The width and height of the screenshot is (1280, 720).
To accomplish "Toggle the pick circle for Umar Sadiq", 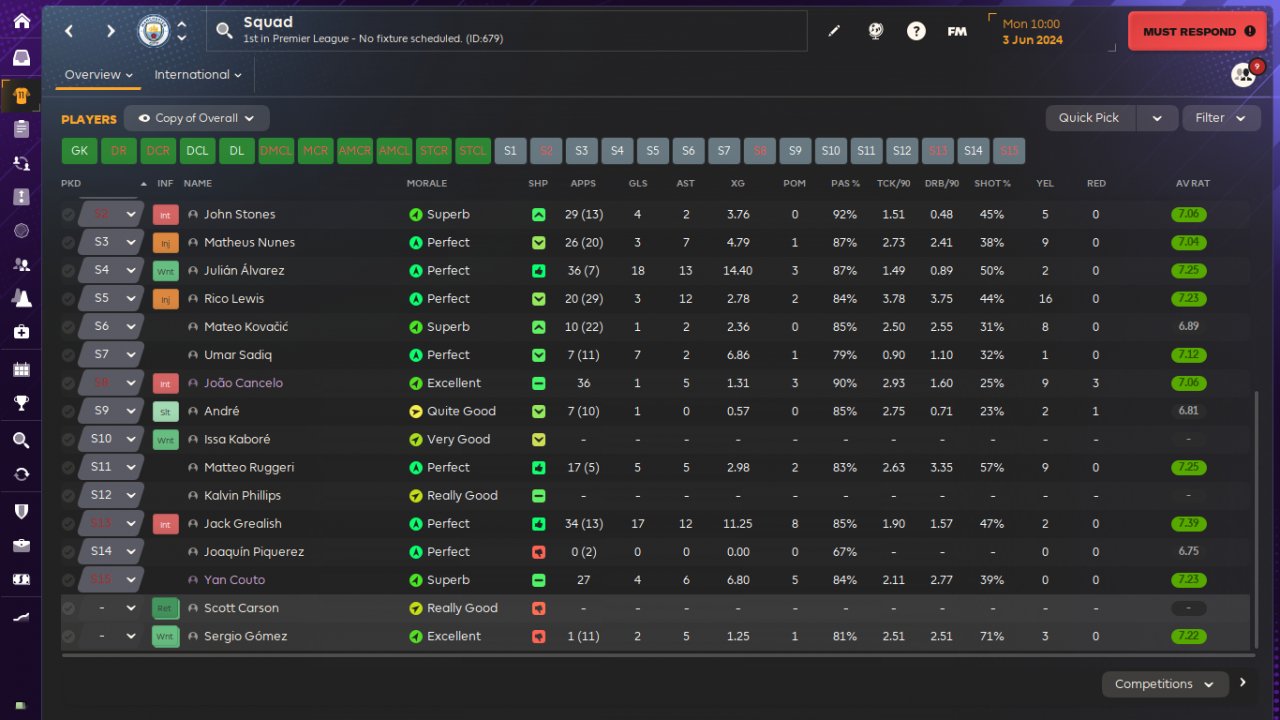I will coord(68,355).
